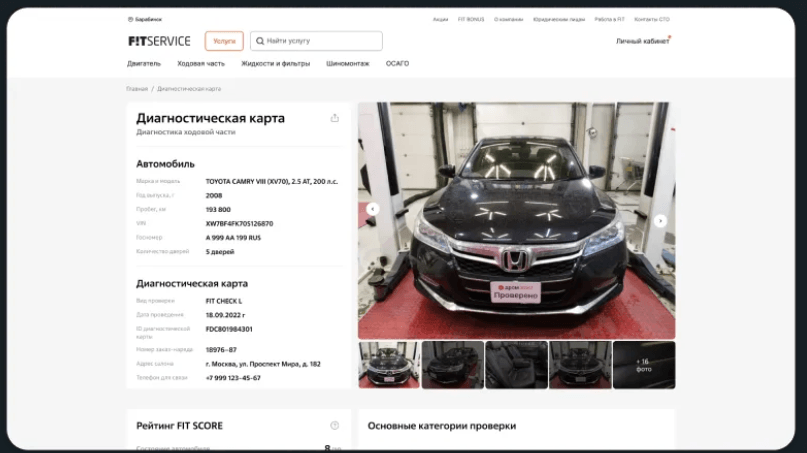Click the year value 2008
Screen dimensions: 807x453
coord(214,196)
